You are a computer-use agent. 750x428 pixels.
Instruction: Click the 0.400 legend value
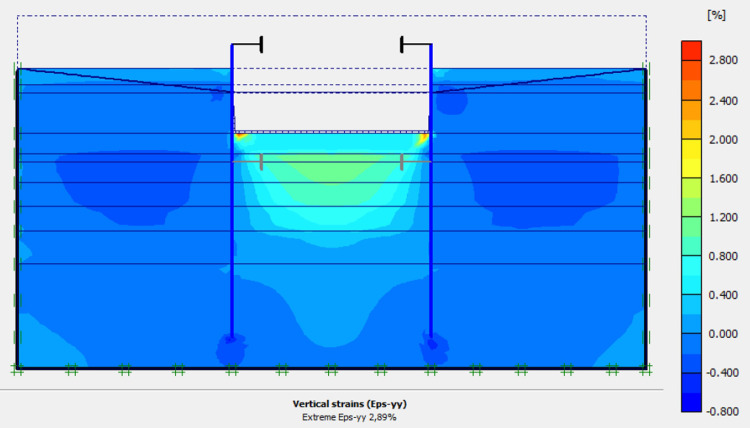click(x=723, y=295)
